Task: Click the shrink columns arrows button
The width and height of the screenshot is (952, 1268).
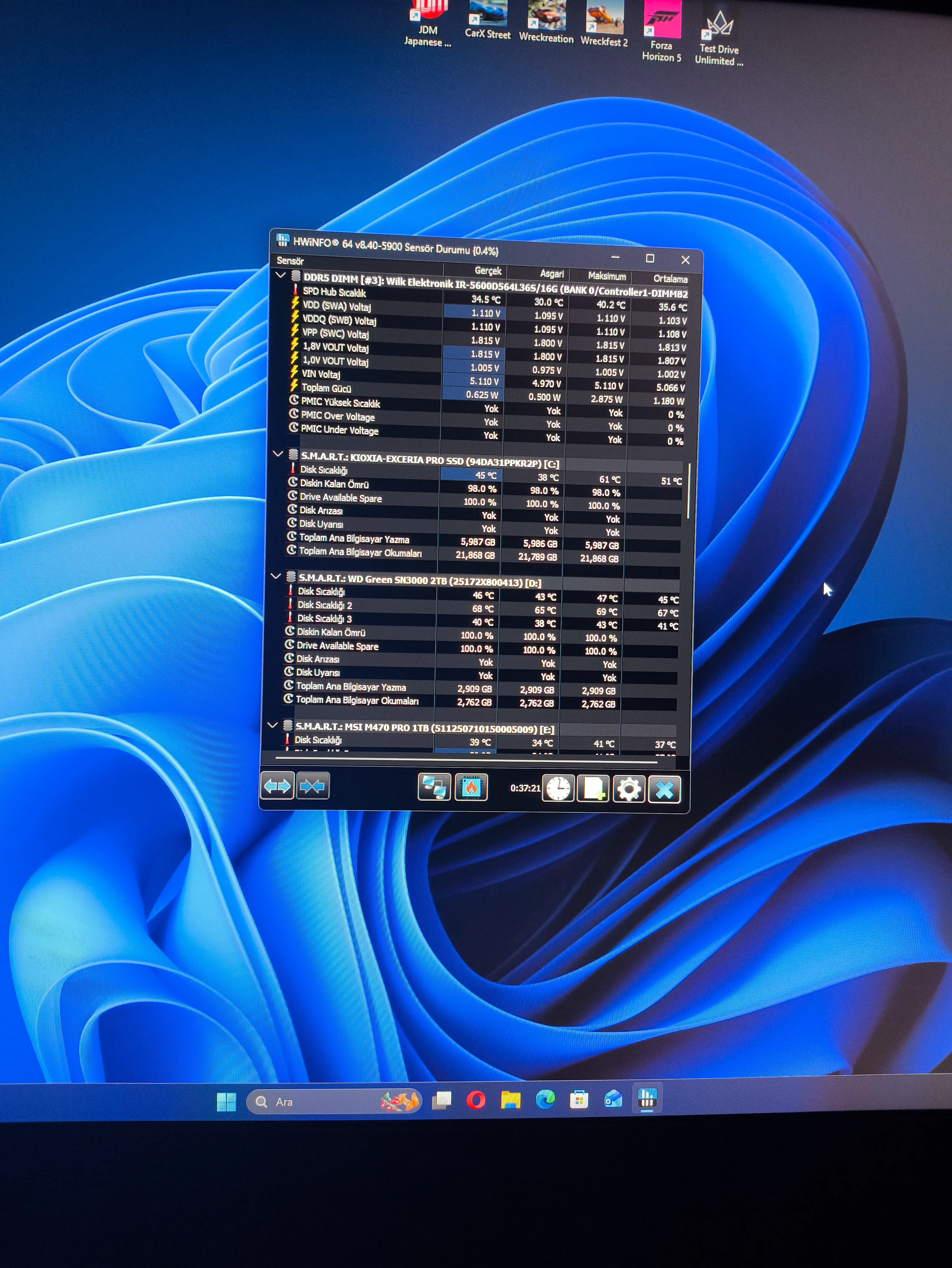Action: click(312, 786)
